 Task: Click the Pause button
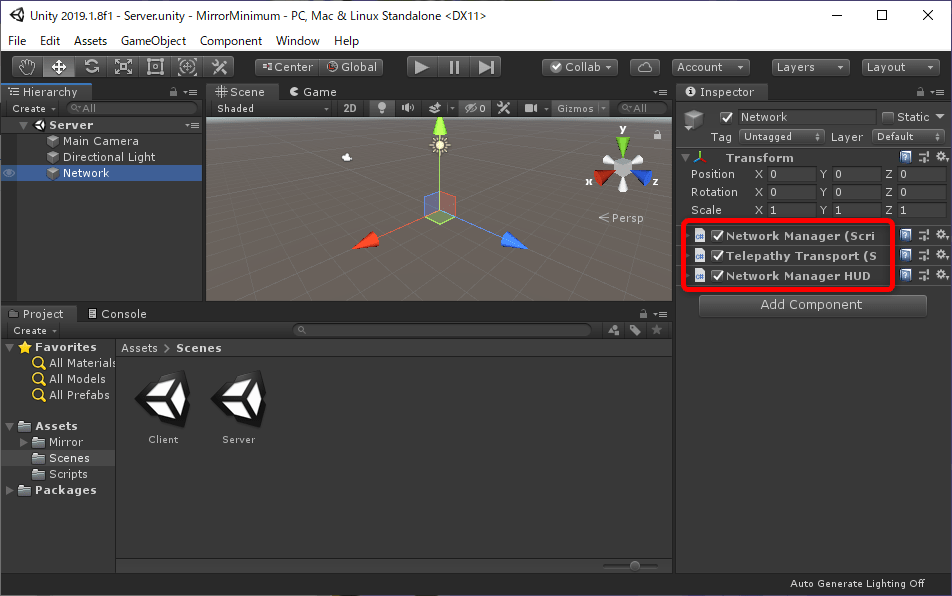coord(454,67)
